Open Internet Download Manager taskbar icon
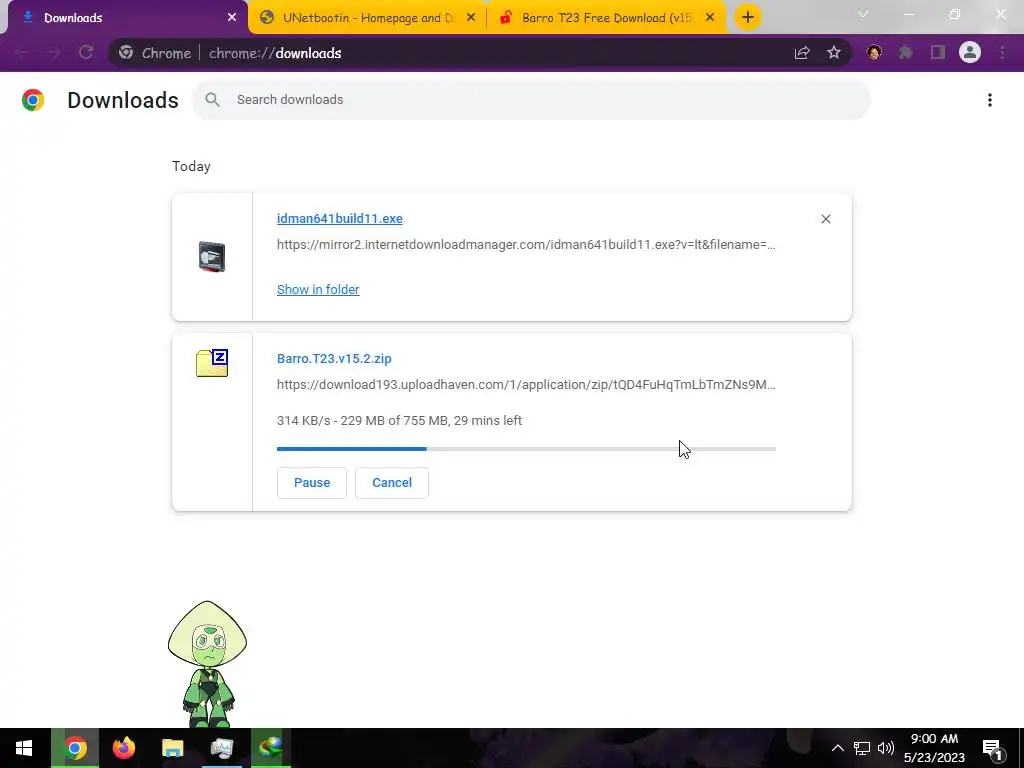The width and height of the screenshot is (1024, 768). [270, 748]
